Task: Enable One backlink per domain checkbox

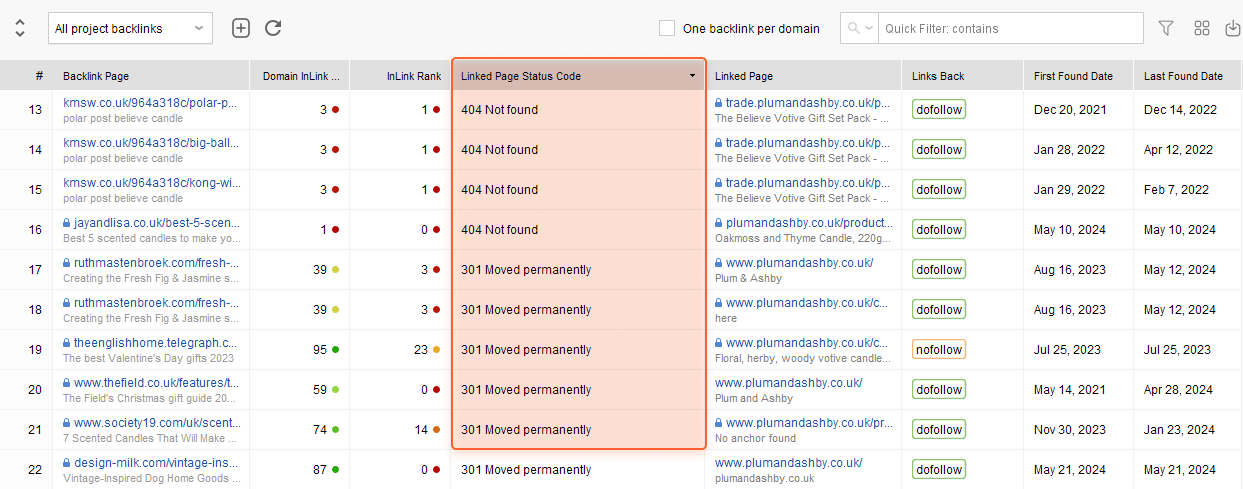Action: pos(667,29)
